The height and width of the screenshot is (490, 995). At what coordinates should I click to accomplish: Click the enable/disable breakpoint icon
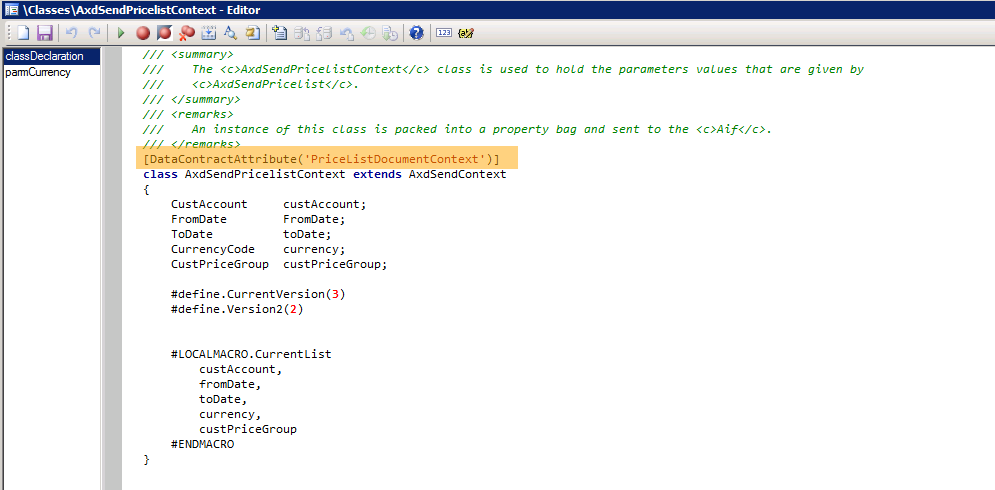click(x=164, y=33)
